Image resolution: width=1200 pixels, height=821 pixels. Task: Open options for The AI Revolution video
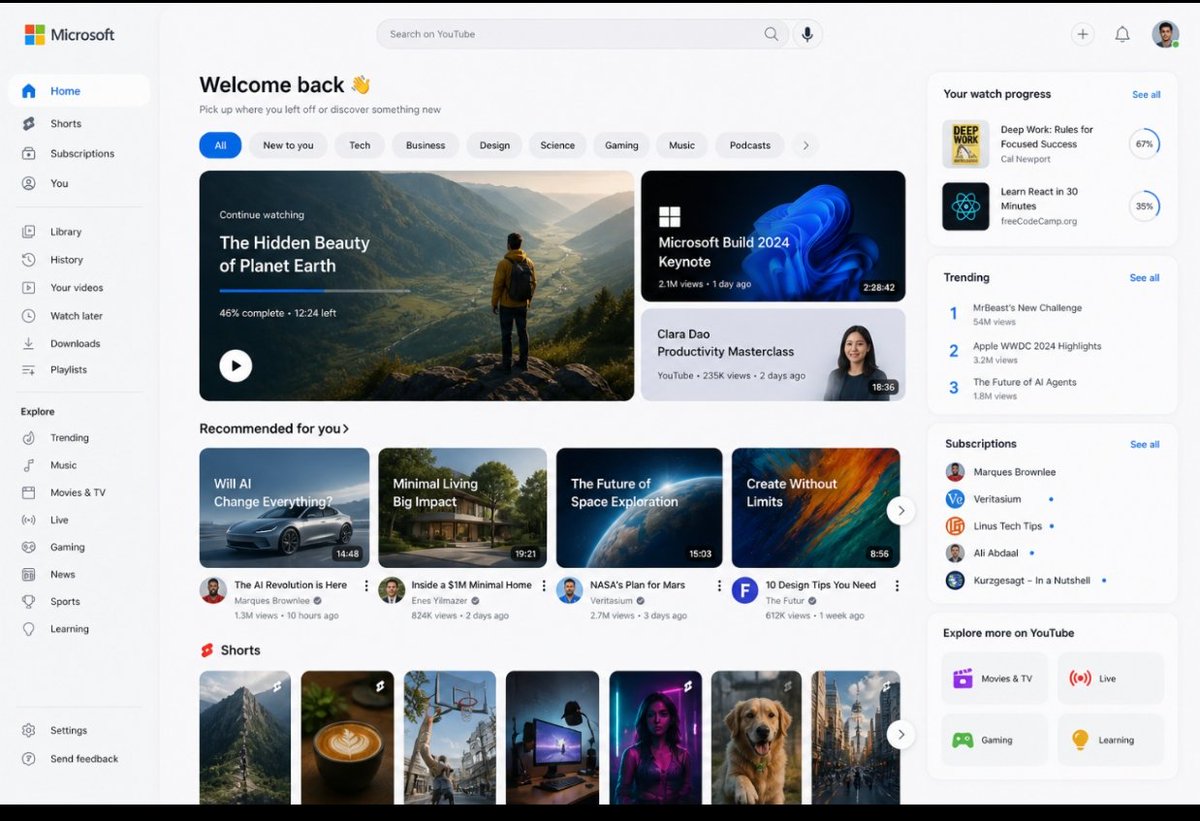click(x=366, y=586)
